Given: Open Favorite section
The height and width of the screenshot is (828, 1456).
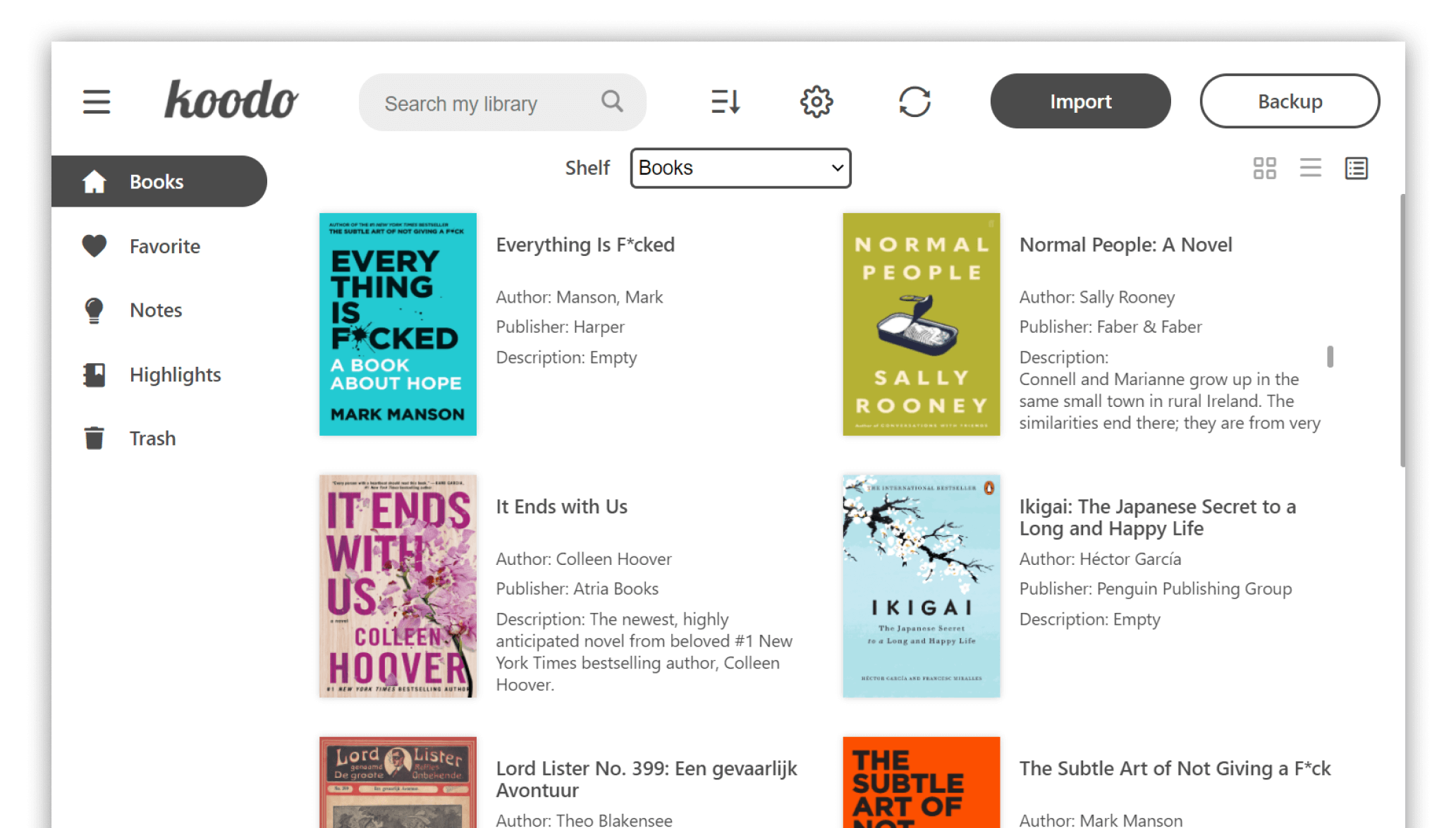Looking at the screenshot, I should [x=164, y=246].
